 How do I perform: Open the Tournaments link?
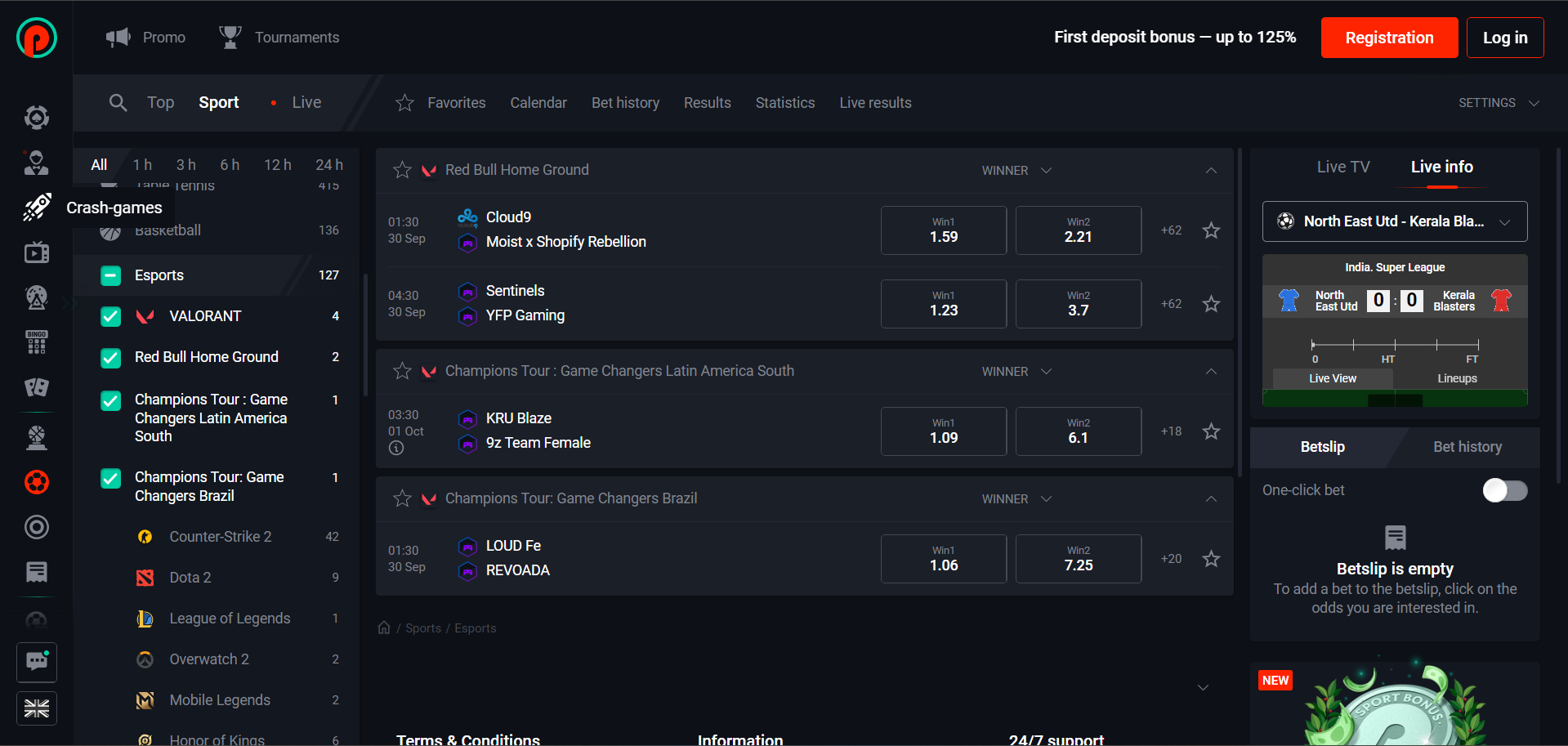[x=297, y=37]
